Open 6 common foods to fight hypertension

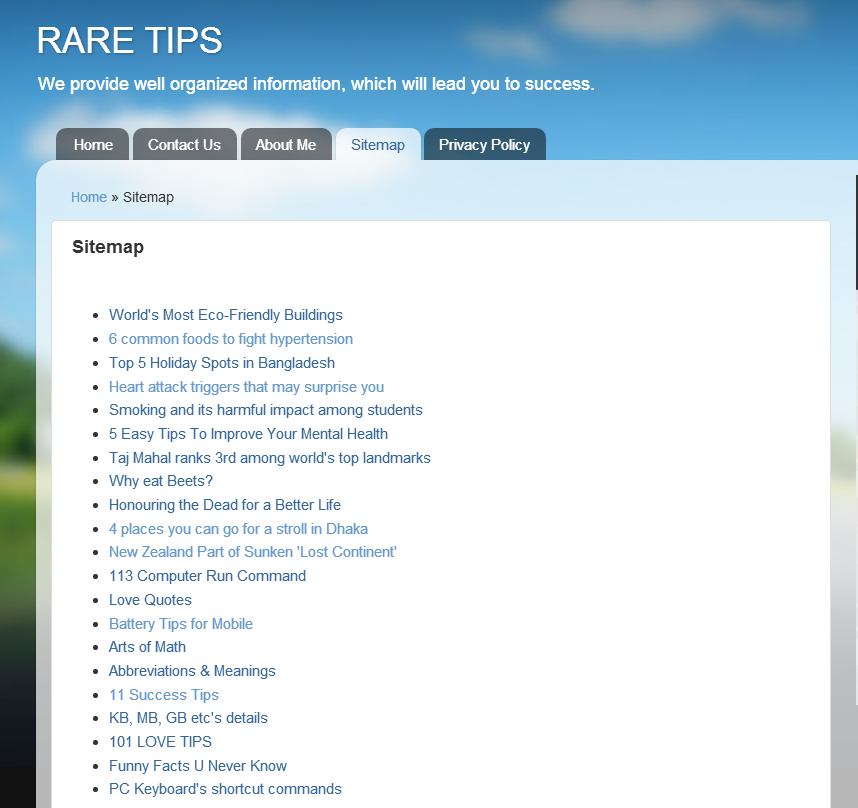231,338
